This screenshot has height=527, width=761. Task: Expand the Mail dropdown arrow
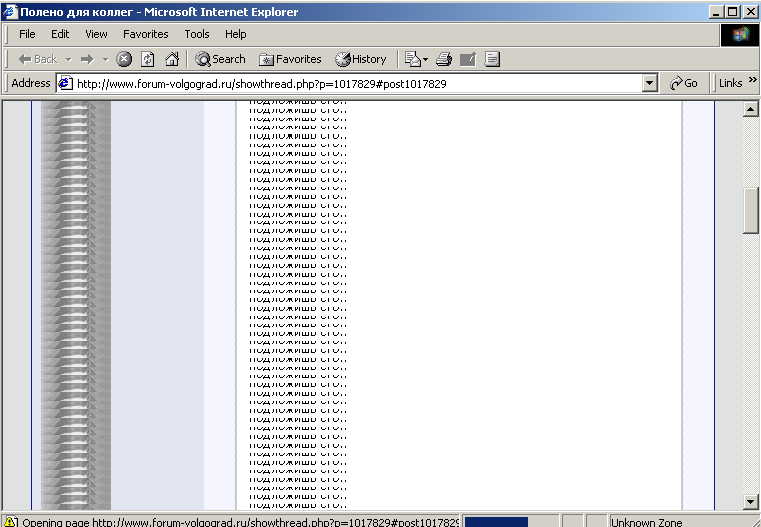coord(426,59)
